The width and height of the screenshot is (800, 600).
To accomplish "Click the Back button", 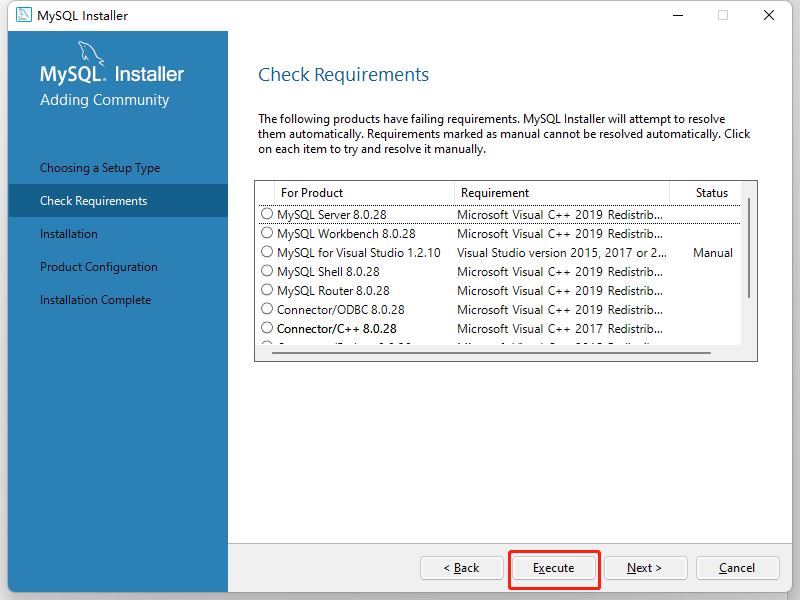I will (462, 568).
